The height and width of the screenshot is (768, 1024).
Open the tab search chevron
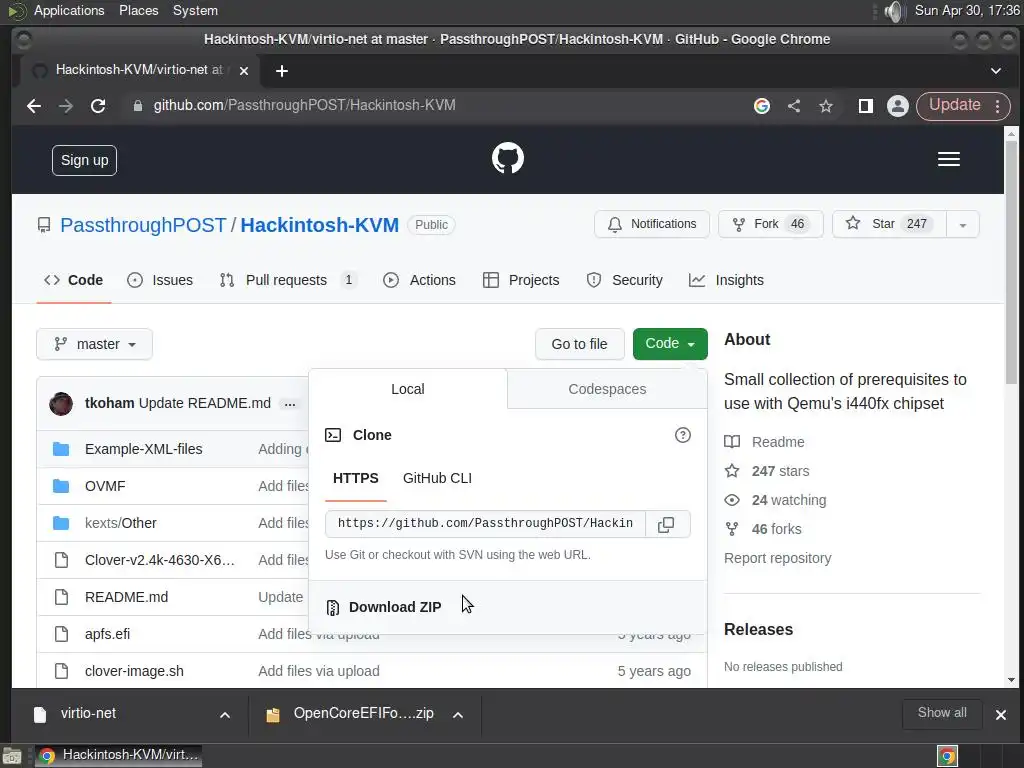point(995,71)
